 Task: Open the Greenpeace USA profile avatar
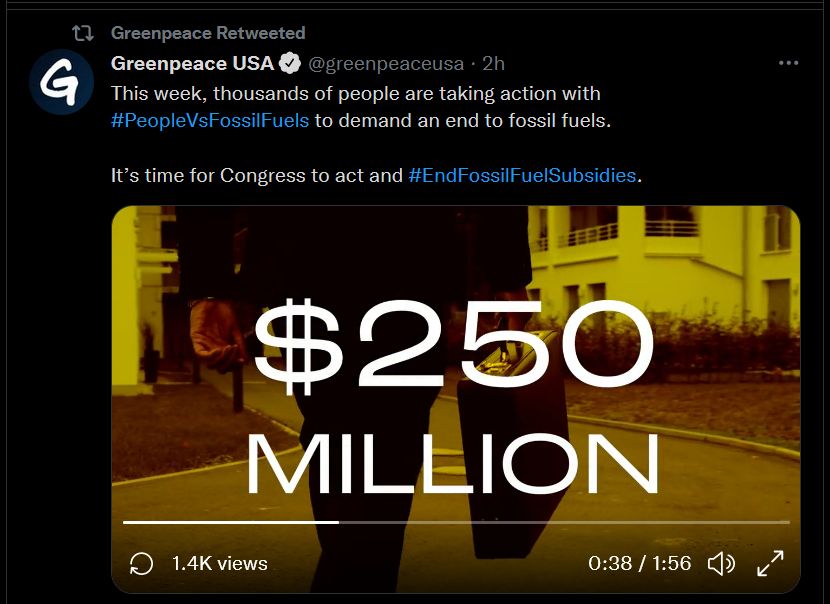pos(62,81)
